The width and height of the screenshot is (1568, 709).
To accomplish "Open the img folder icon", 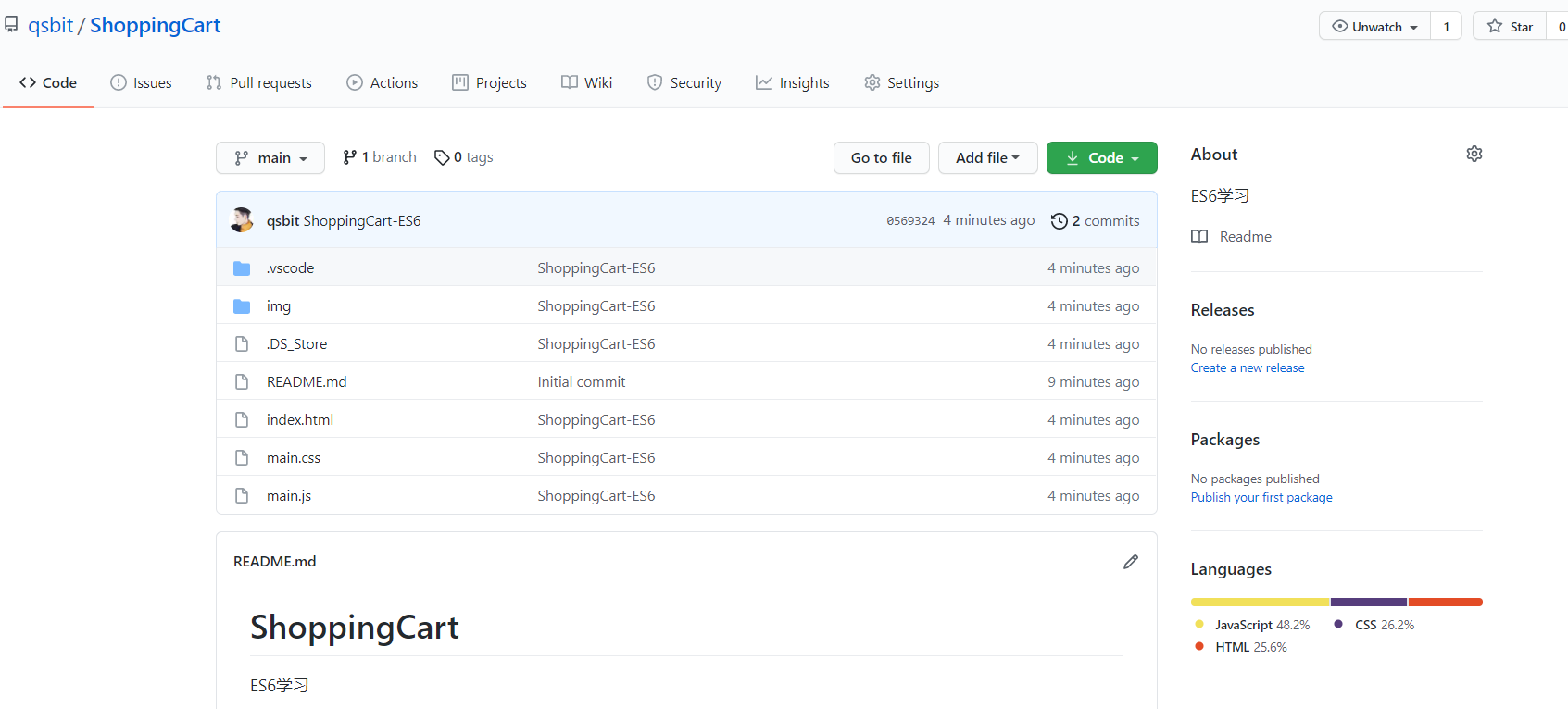I will click(x=242, y=306).
